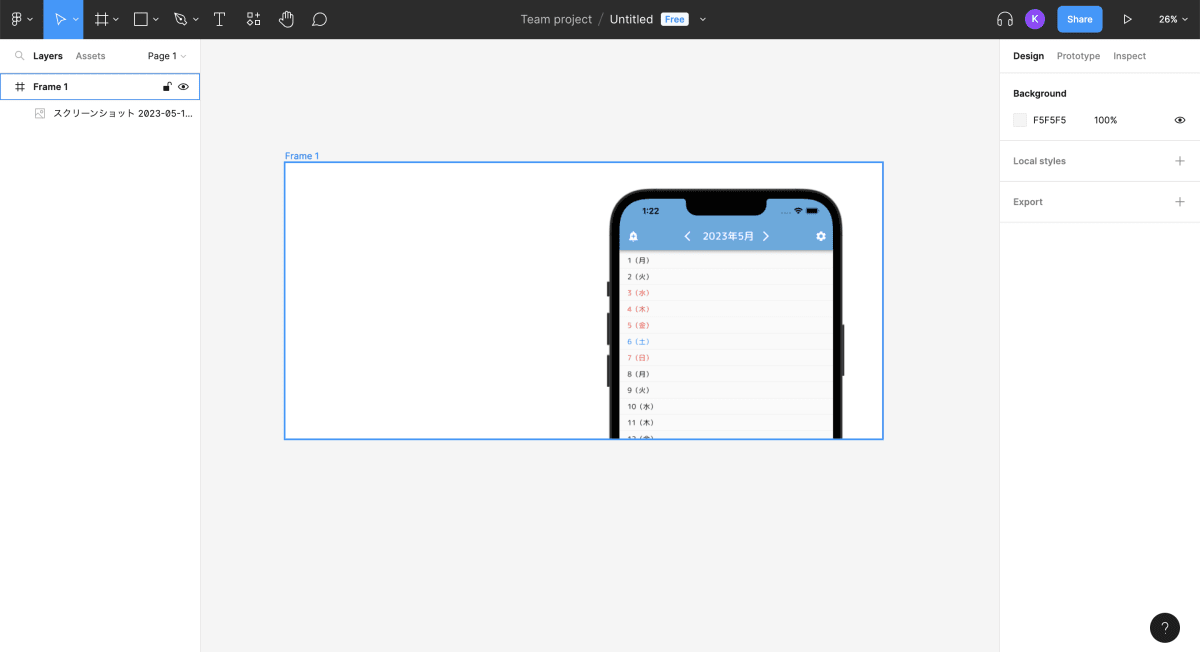
Task: Click the Share button
Action: pyautogui.click(x=1080, y=19)
